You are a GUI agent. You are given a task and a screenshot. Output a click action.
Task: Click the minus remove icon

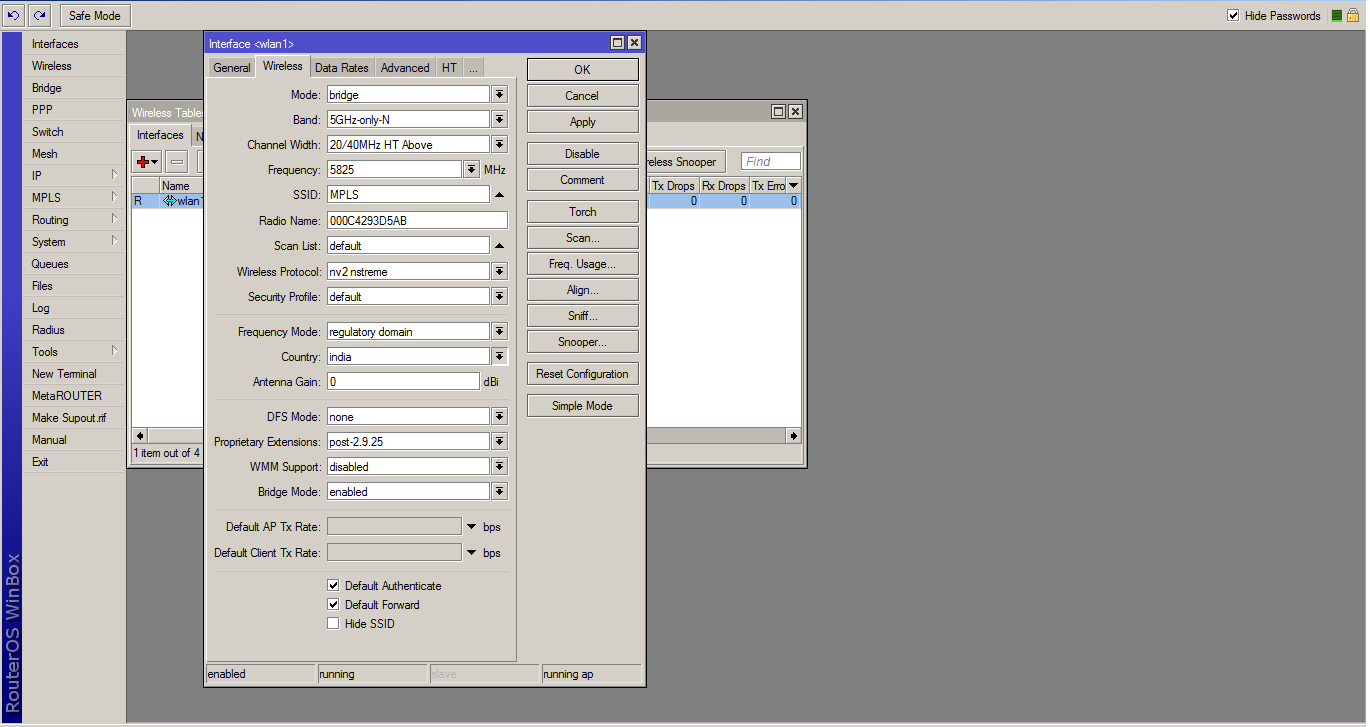177,161
